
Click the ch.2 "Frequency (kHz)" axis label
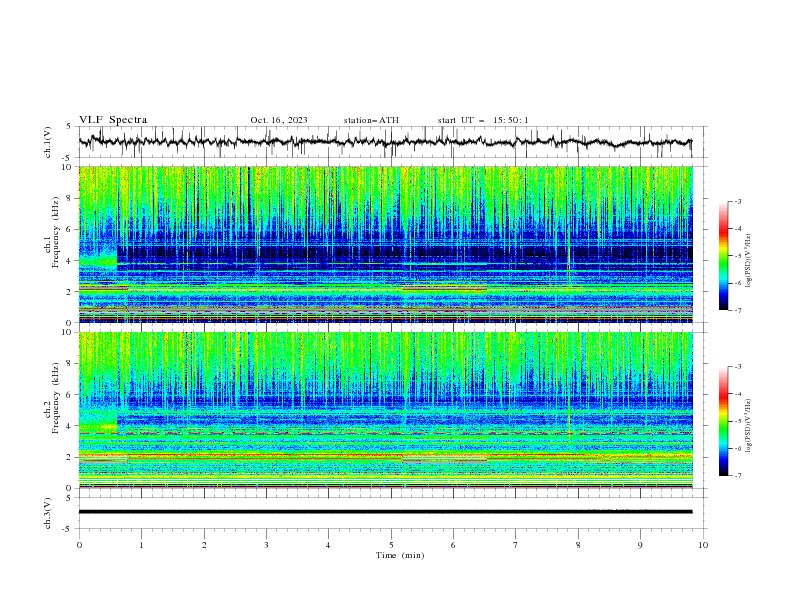(x=56, y=398)
